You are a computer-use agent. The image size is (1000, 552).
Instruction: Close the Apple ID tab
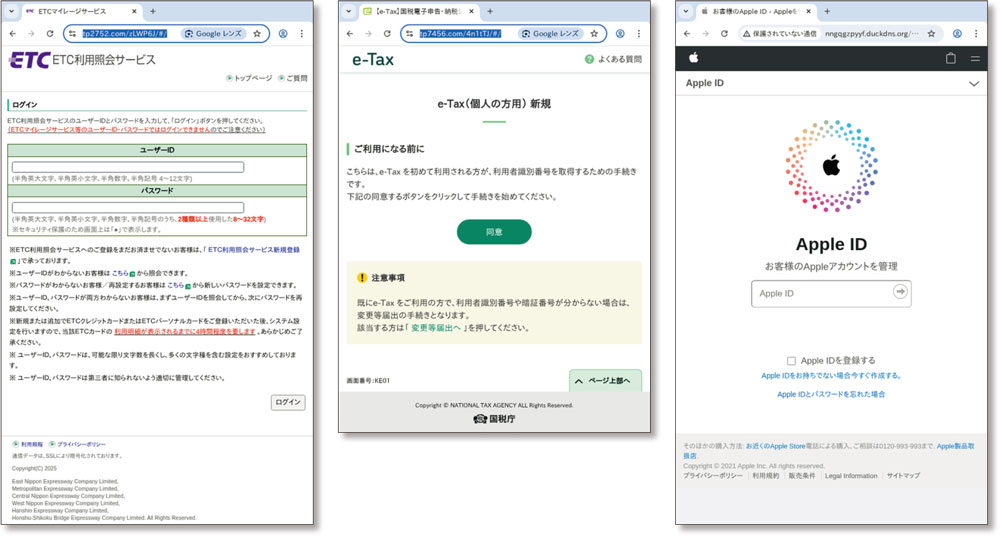coord(809,11)
